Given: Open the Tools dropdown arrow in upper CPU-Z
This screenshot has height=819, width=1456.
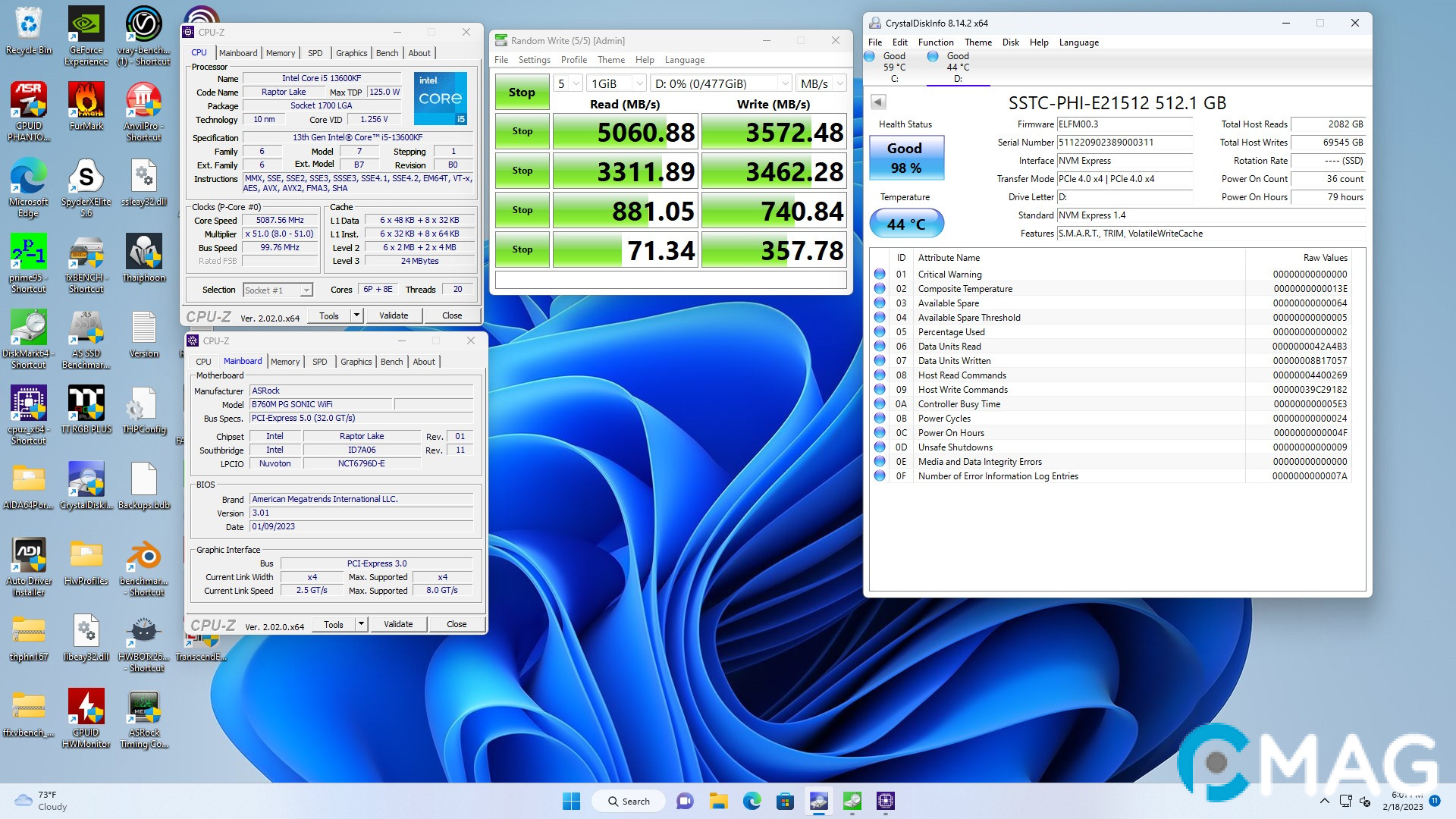Looking at the screenshot, I should point(356,315).
